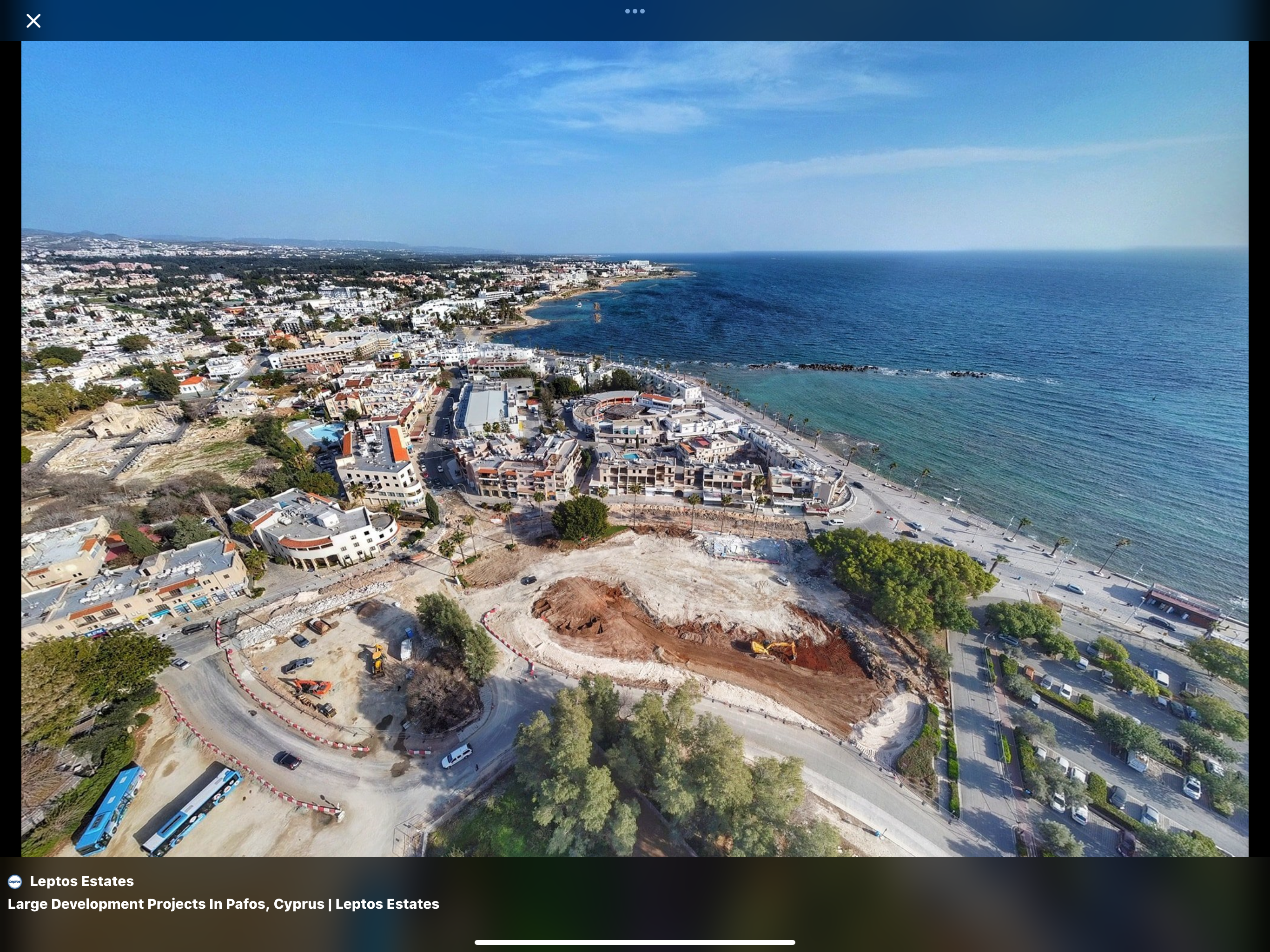Tap the brown kiosk building by the seafront
This screenshot has width=1270, height=952.
(x=1182, y=605)
